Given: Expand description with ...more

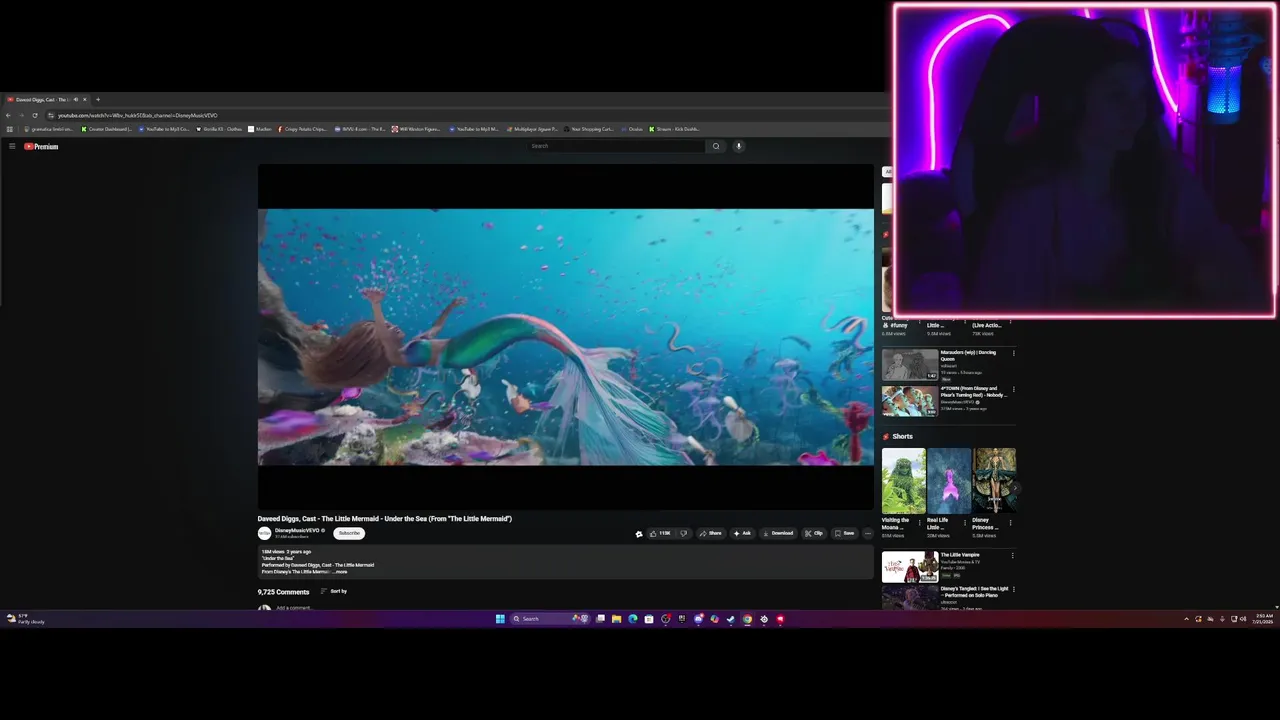Looking at the screenshot, I should [340, 572].
